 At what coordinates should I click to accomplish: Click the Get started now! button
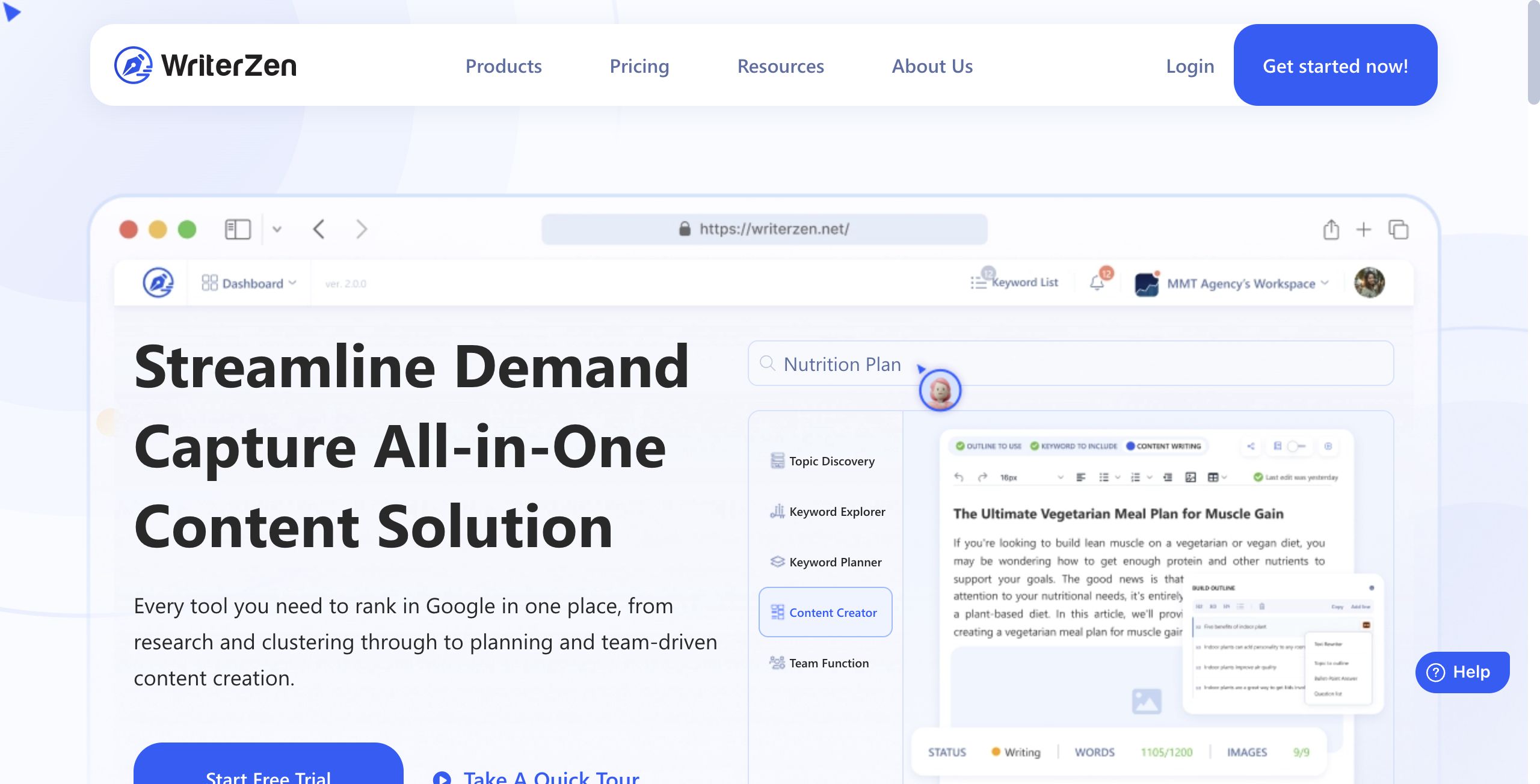(1335, 65)
